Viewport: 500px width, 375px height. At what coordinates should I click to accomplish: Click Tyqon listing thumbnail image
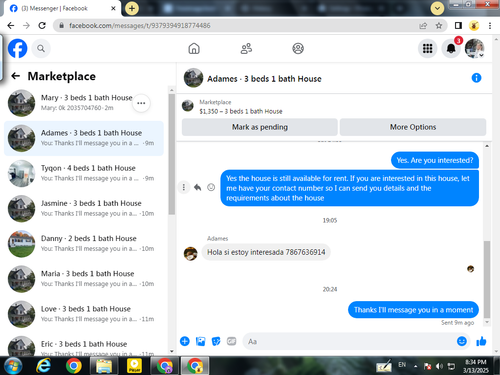click(21, 173)
